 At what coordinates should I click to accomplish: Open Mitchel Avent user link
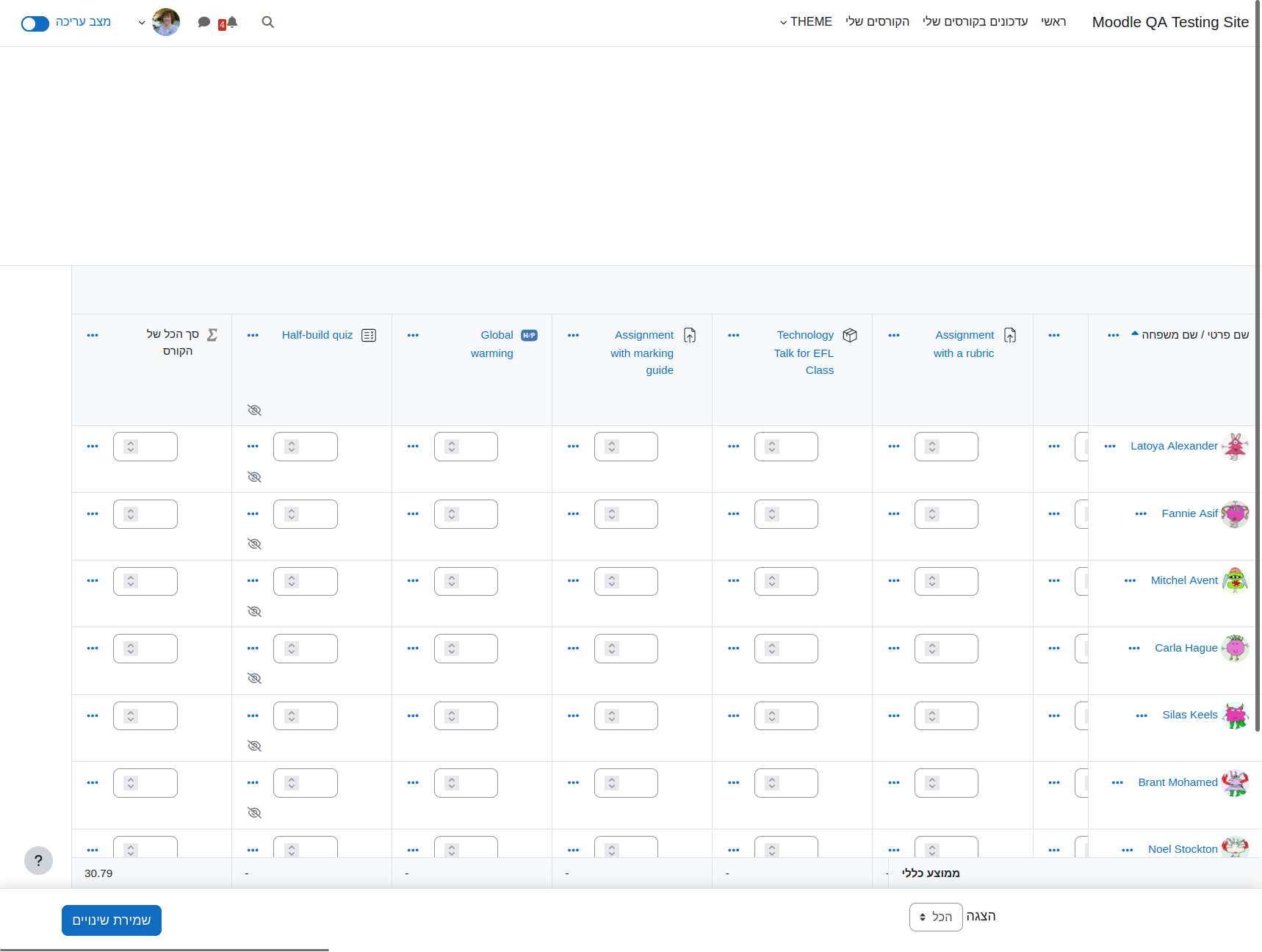click(x=1184, y=580)
